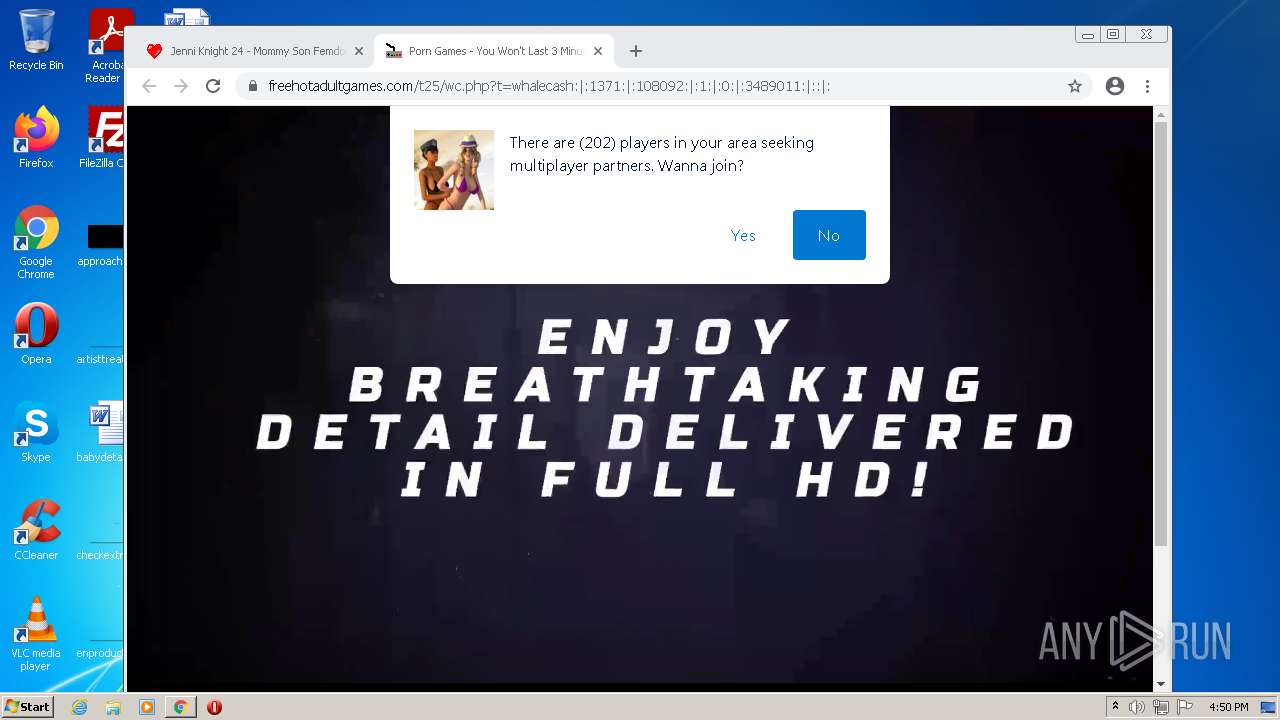
Task: Open CCleaner desktop shortcut
Action: point(36,530)
